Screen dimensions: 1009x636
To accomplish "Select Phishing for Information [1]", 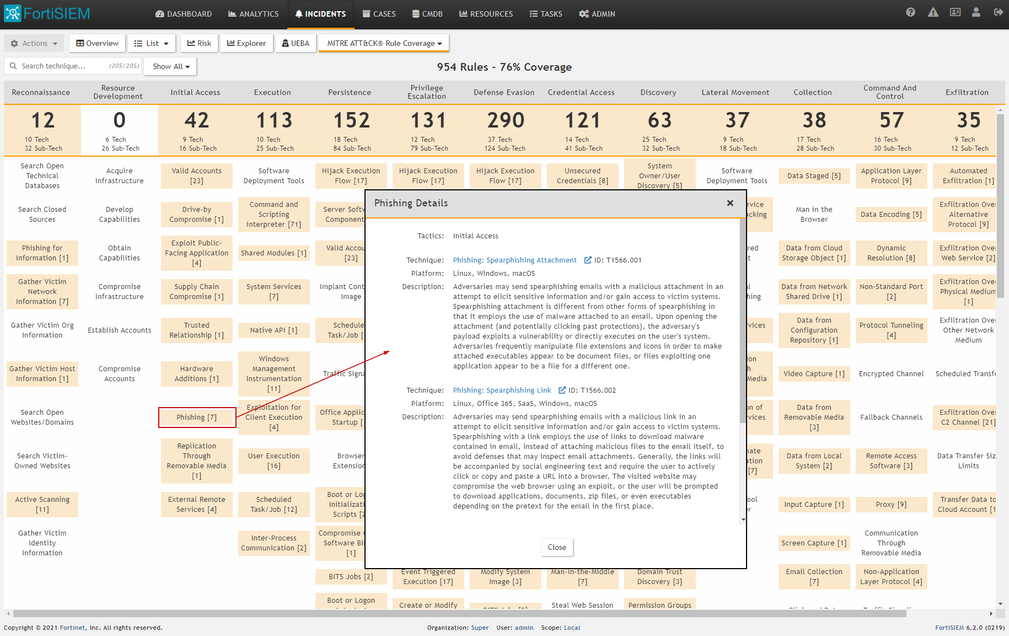I will [42, 253].
